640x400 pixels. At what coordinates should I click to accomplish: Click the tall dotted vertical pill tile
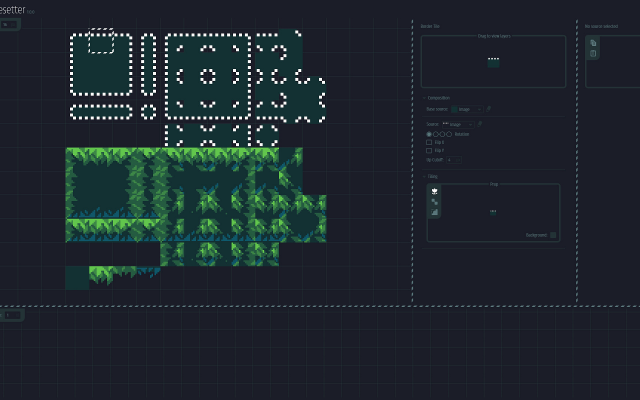point(149,64)
